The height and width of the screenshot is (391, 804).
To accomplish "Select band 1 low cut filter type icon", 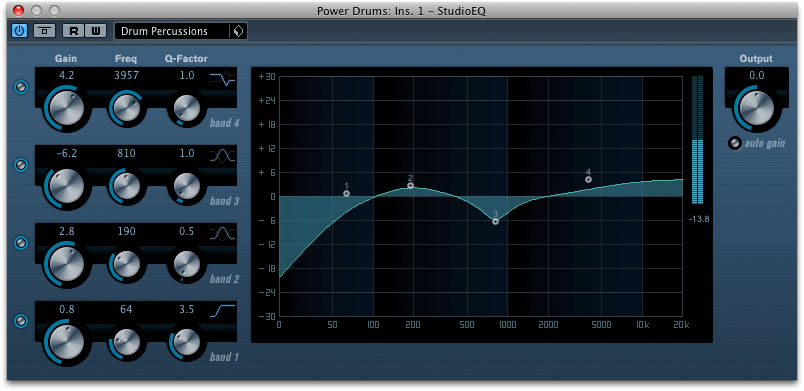I will point(223,311).
